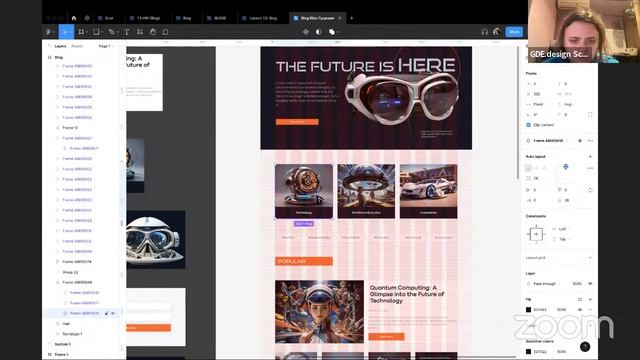Open fill styles icon
Image resolution: width=640 pixels, height=360 pixels.
[580, 300]
